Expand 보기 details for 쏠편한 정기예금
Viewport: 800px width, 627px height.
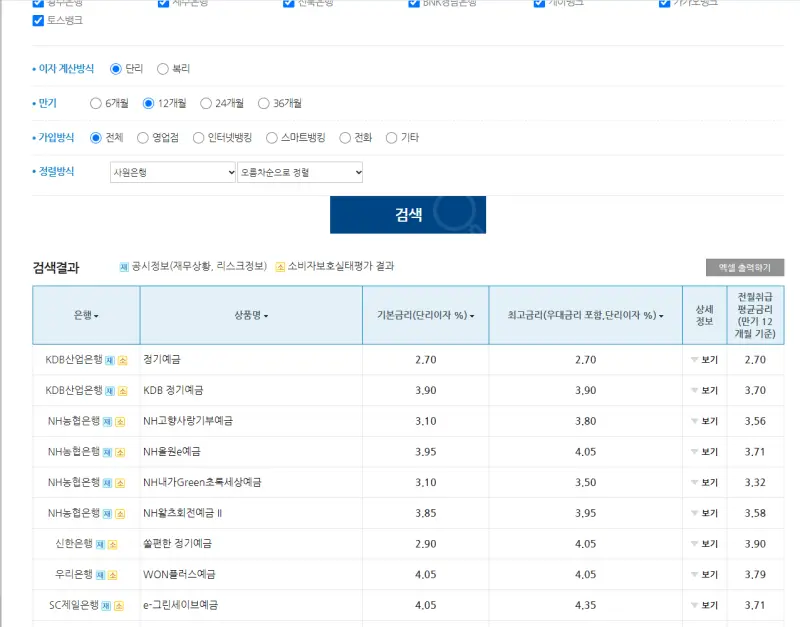705,544
